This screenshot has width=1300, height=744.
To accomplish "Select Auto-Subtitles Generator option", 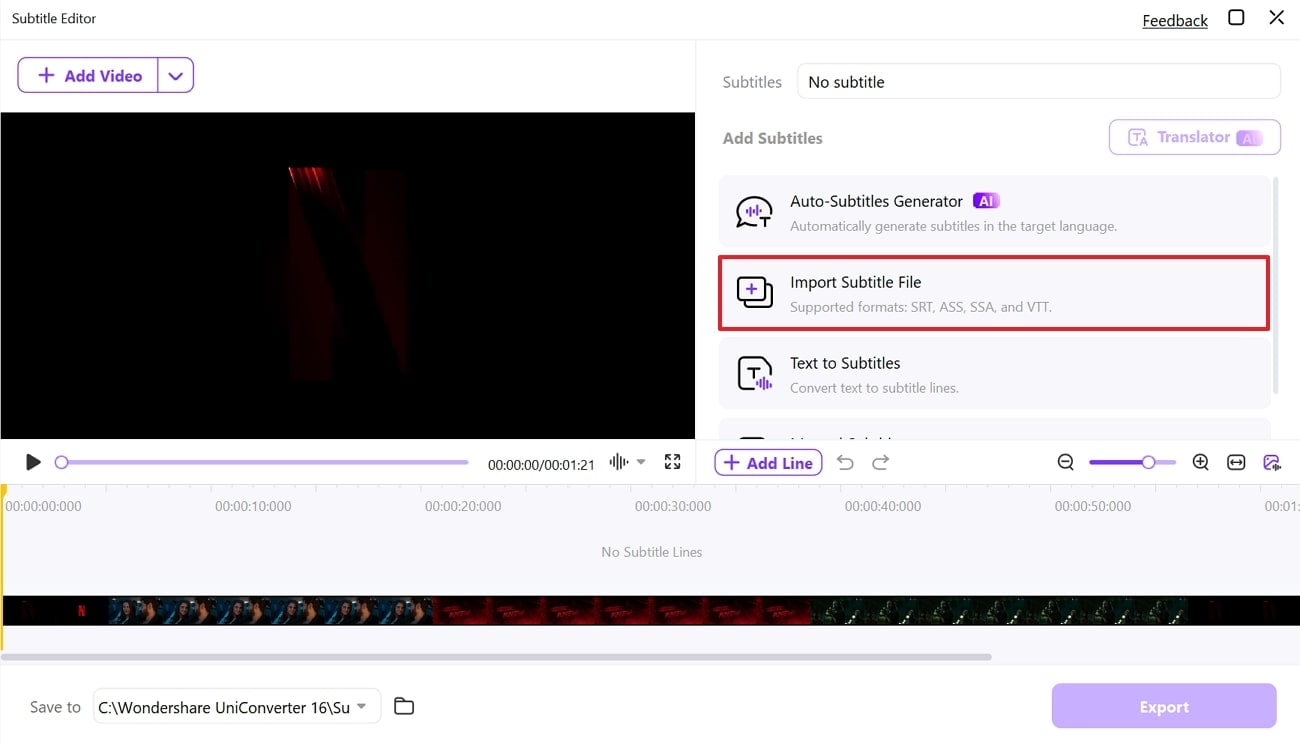I will (994, 212).
